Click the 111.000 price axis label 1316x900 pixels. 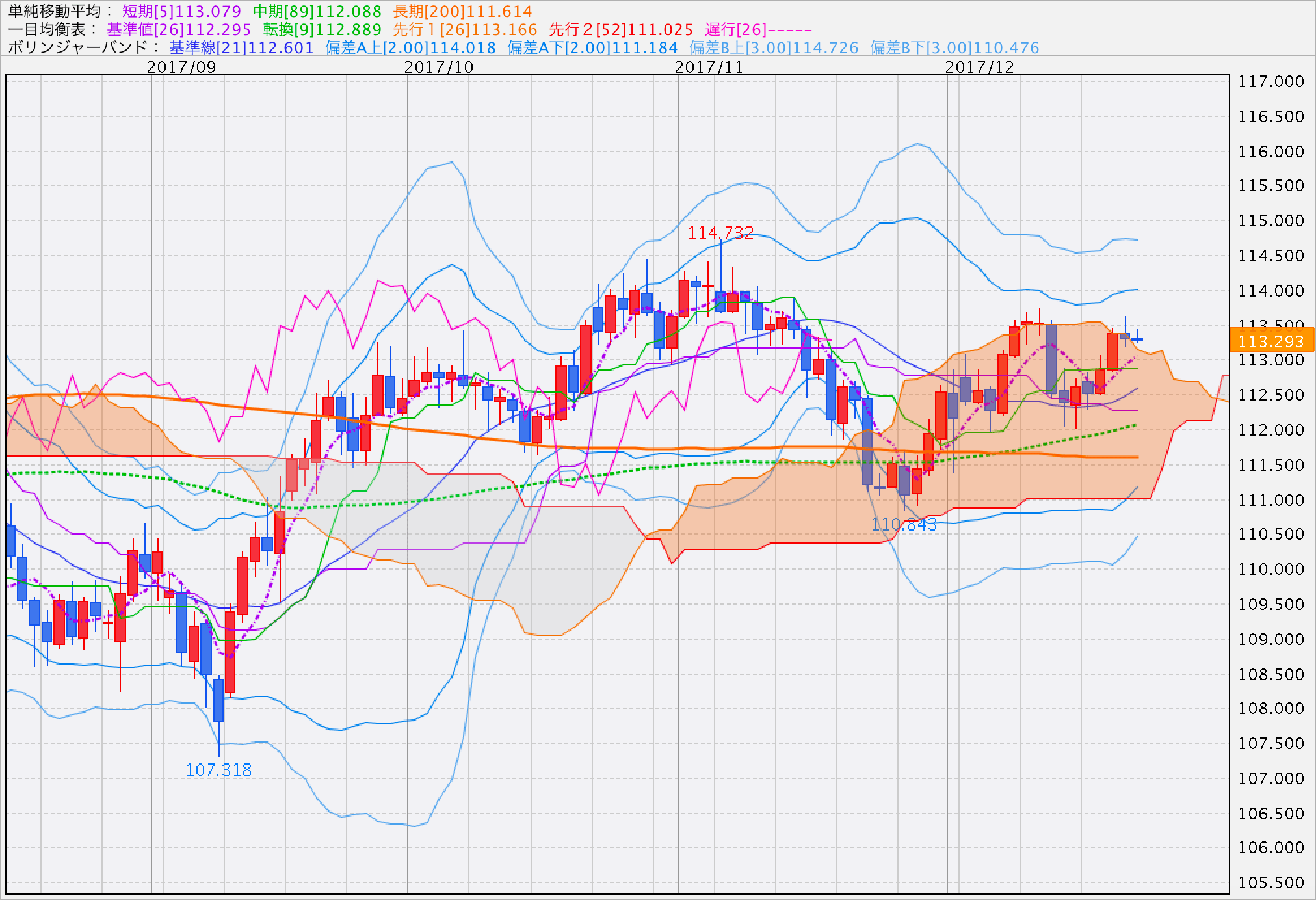click(1271, 500)
